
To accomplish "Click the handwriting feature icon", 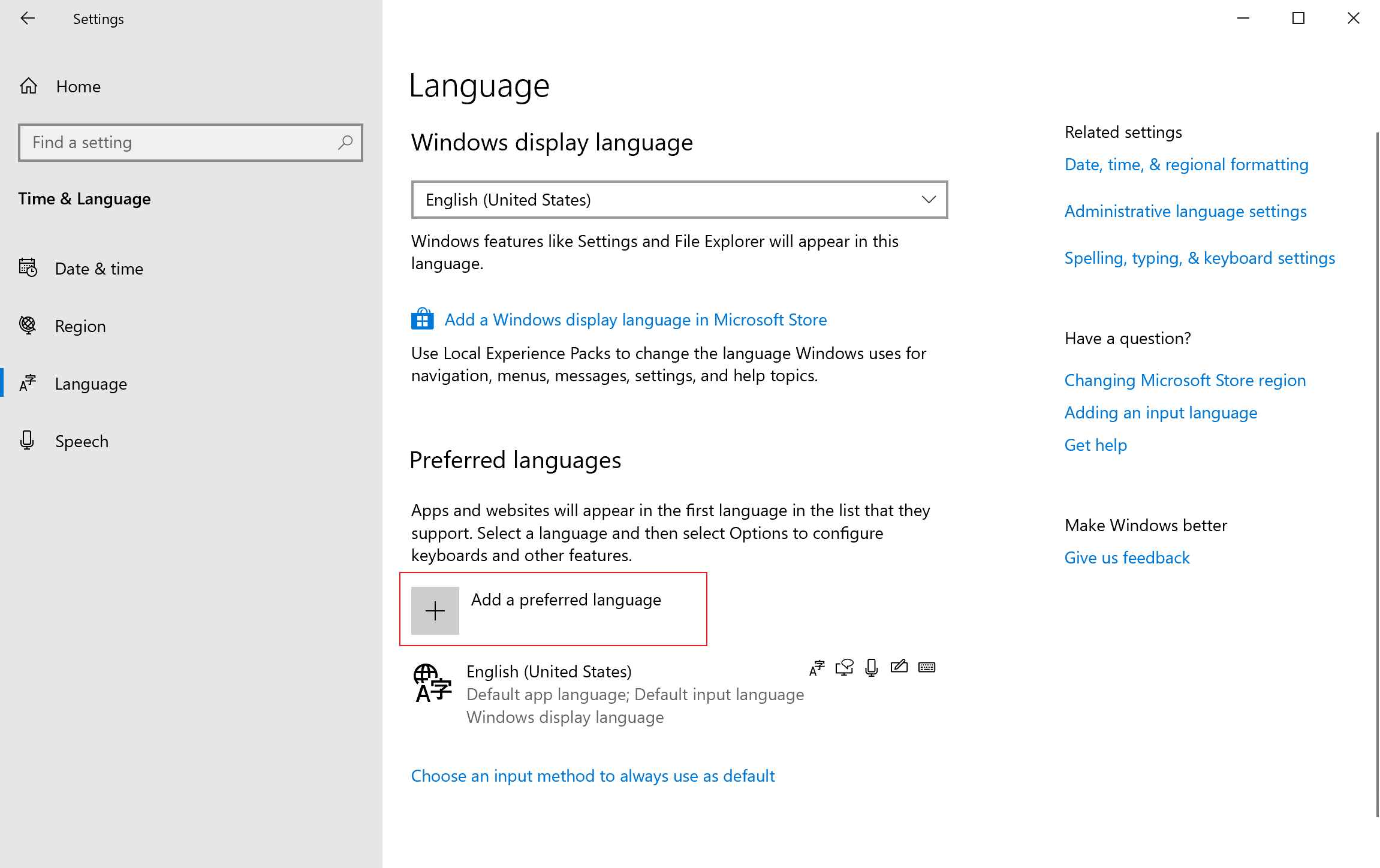I will tap(899, 667).
